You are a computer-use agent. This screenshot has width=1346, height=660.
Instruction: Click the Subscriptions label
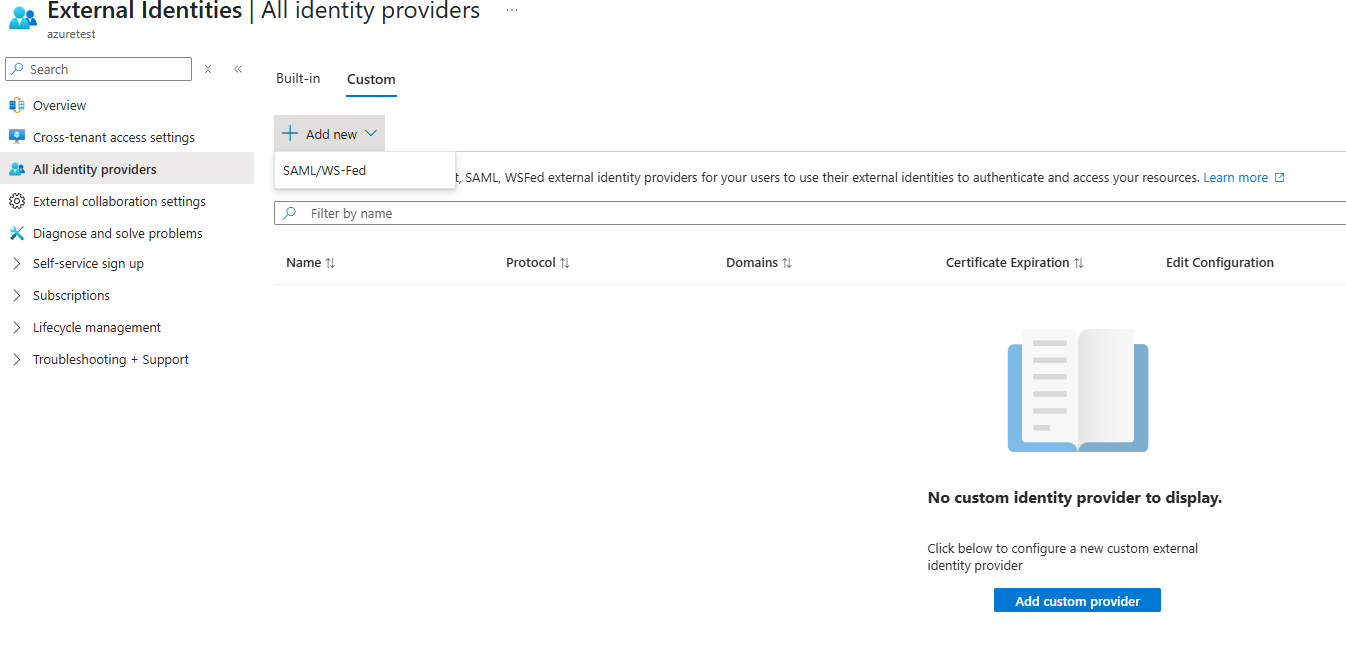click(x=71, y=296)
